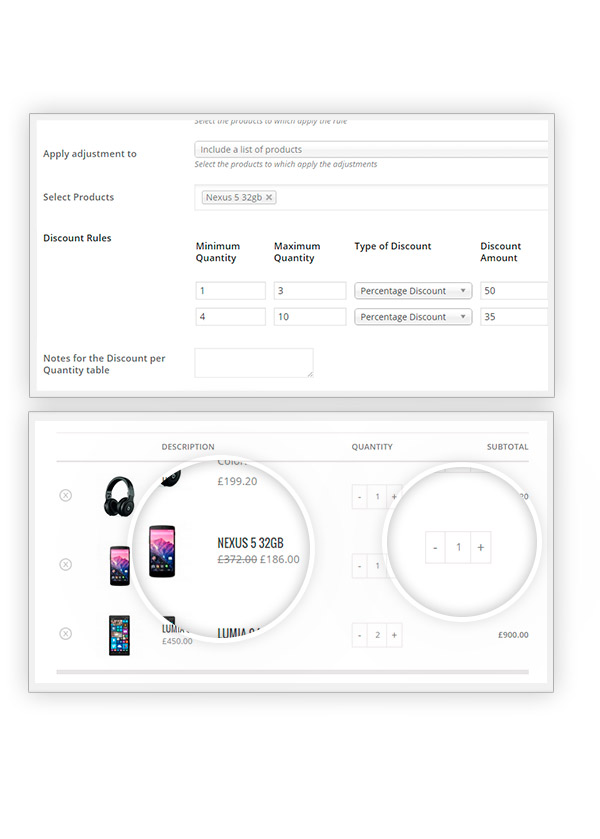The width and height of the screenshot is (600, 839).
Task: Click the QUANTITY column header
Action: (372, 447)
